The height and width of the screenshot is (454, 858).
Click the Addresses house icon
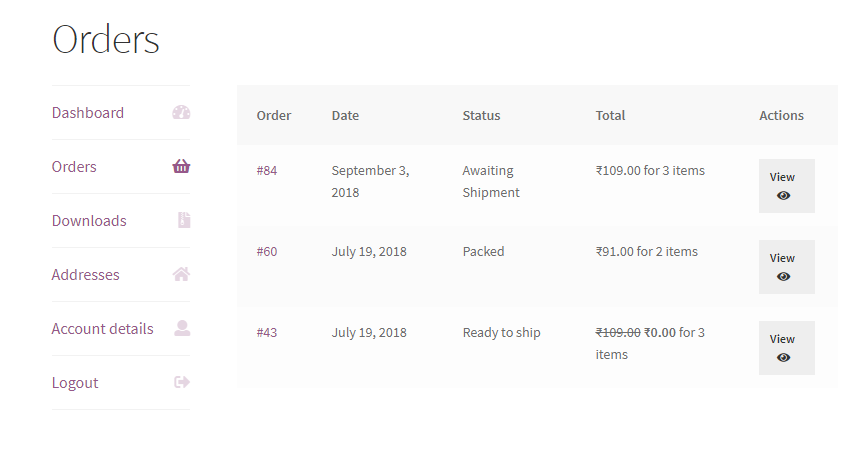[181, 275]
